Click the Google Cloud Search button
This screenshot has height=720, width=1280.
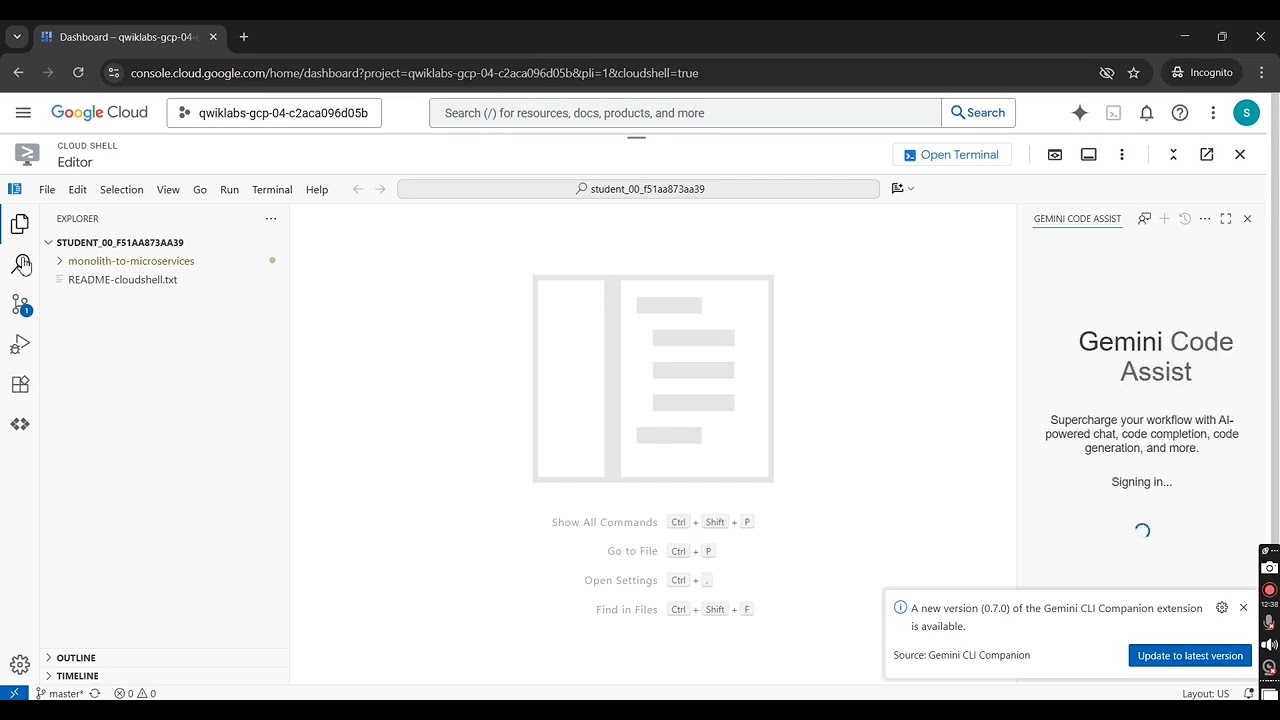978,113
